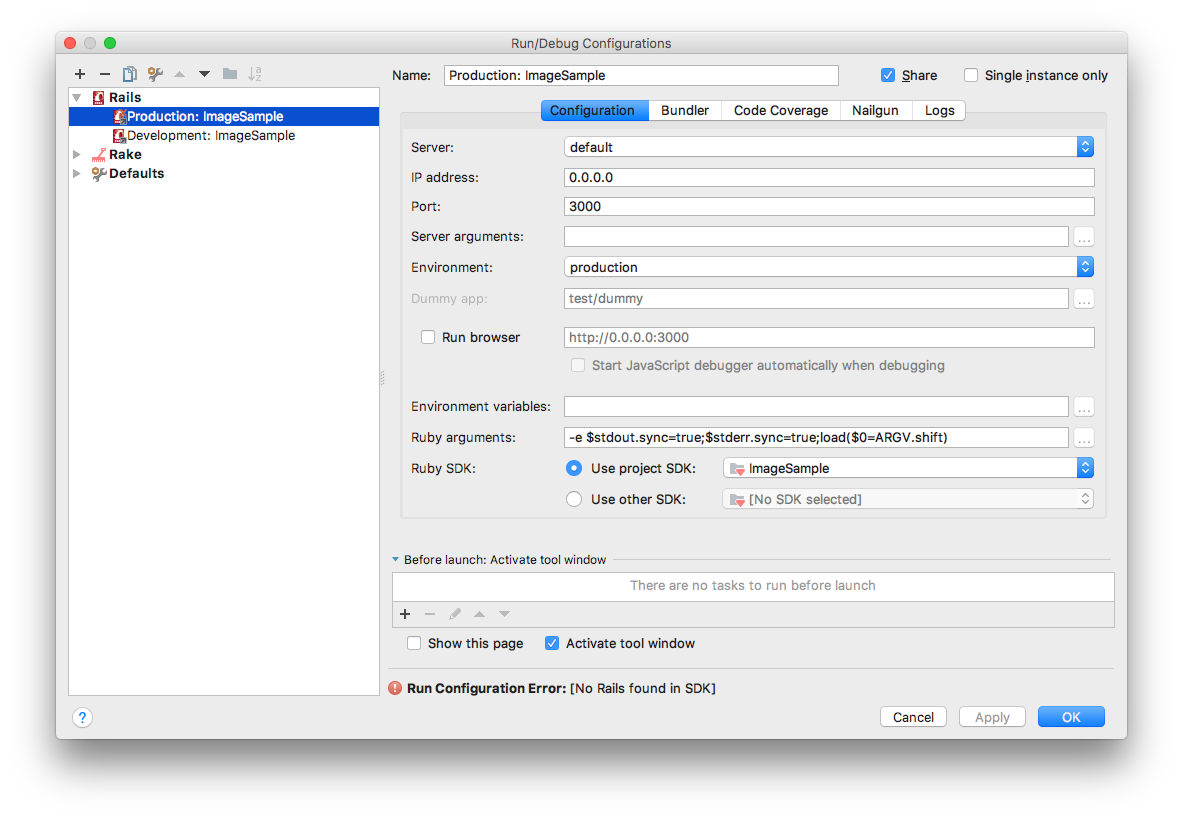Viewport: 1183px width, 819px height.
Task: Copy the selected configuration
Action: pyautogui.click(x=129, y=73)
